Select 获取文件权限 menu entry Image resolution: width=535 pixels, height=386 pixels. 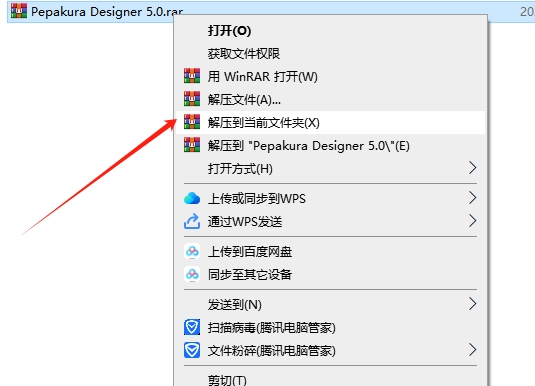click(x=330, y=54)
